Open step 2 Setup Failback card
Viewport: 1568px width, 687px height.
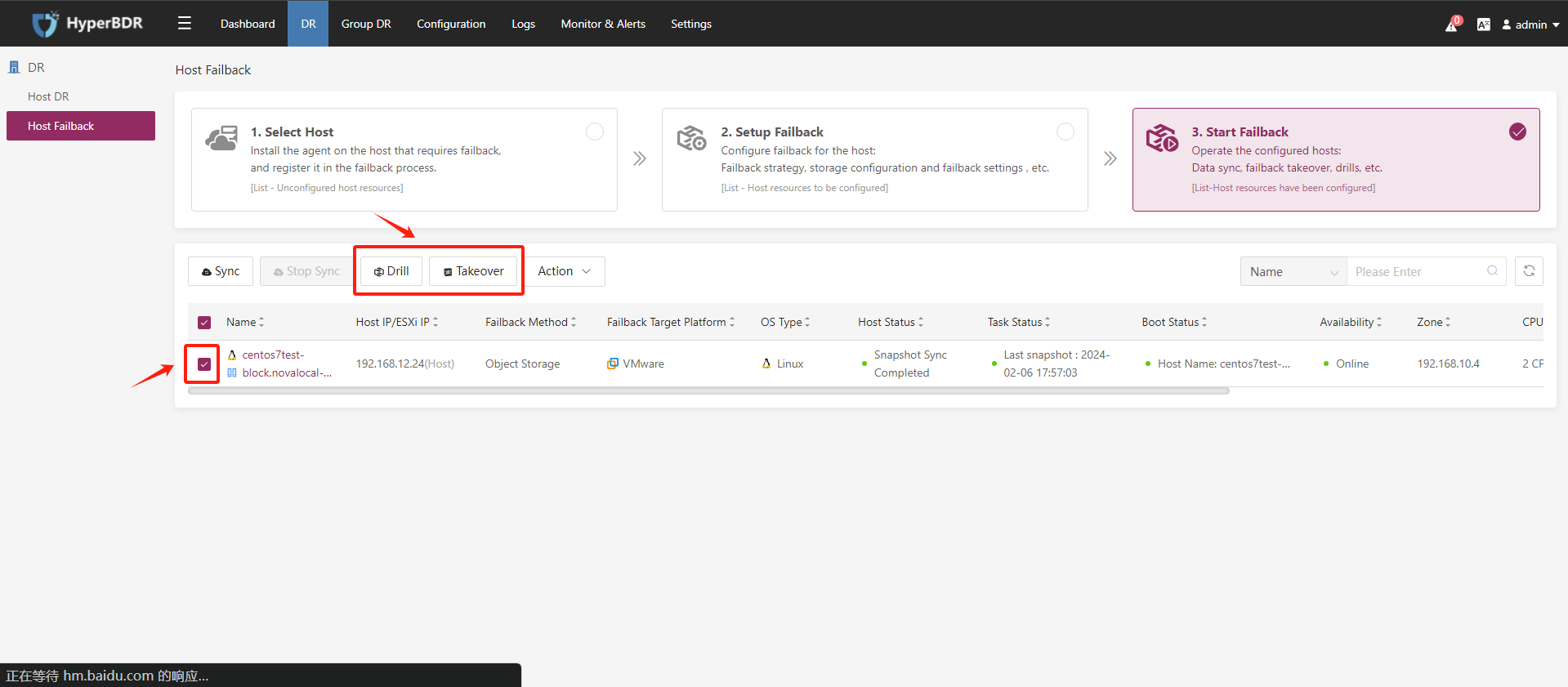pos(874,159)
